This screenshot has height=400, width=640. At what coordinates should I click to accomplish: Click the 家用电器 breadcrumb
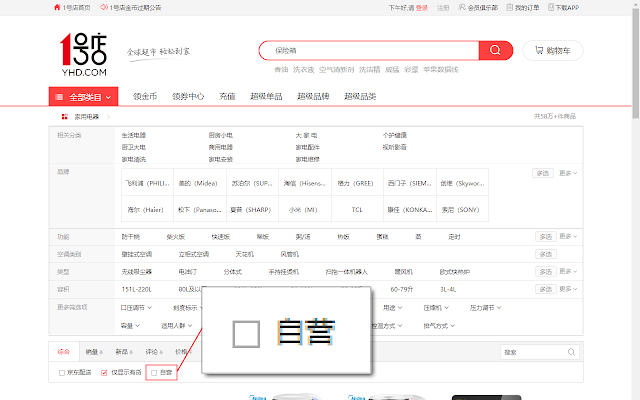click(87, 117)
